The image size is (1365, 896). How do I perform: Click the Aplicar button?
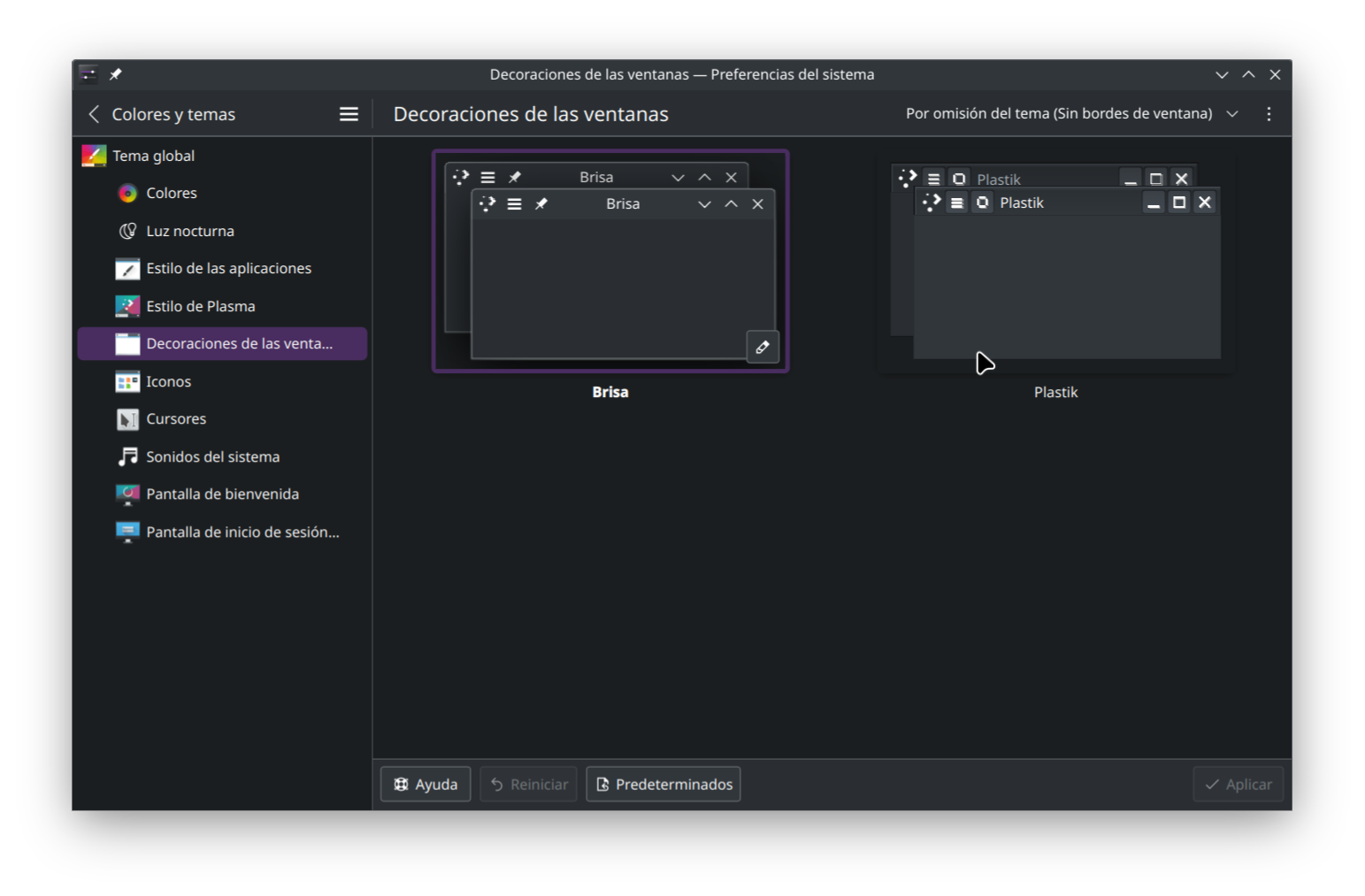[x=1238, y=785]
